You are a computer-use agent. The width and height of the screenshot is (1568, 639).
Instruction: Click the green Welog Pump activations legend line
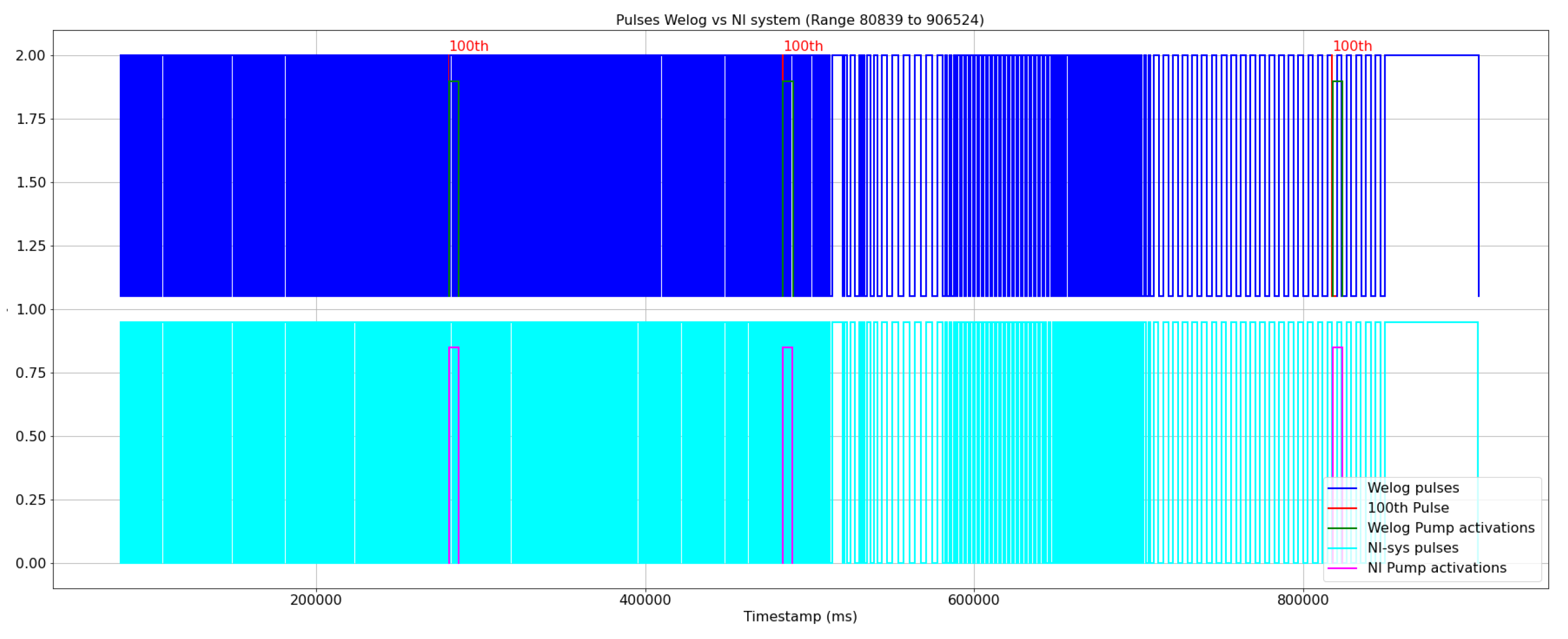[1342, 528]
